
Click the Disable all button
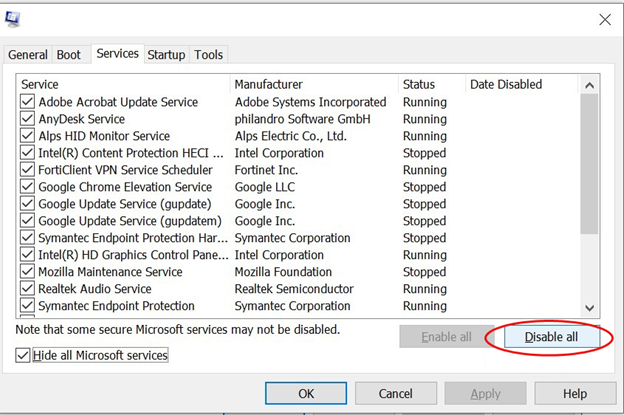click(552, 337)
